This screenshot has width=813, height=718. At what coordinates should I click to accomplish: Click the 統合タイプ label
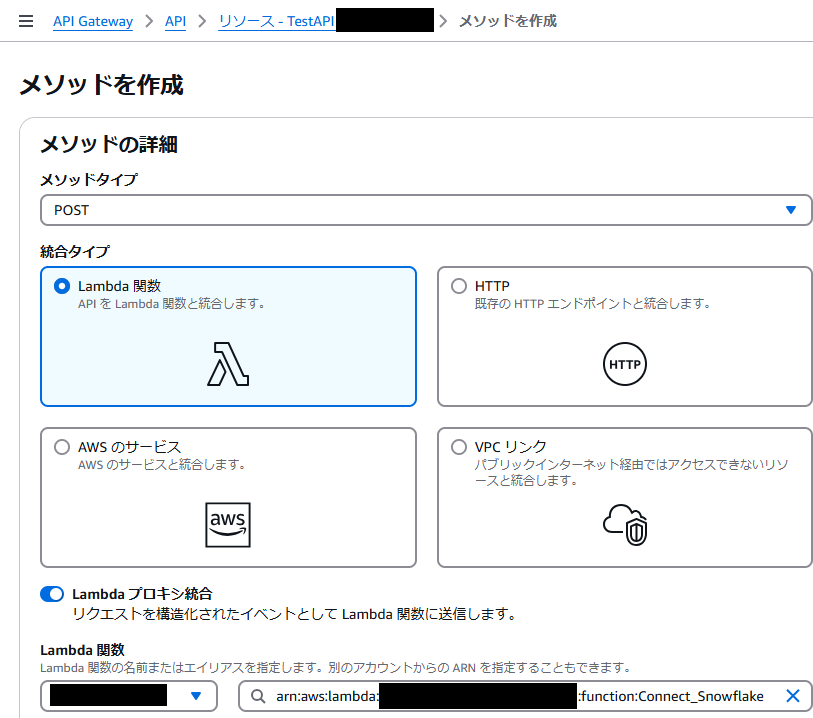[75, 252]
